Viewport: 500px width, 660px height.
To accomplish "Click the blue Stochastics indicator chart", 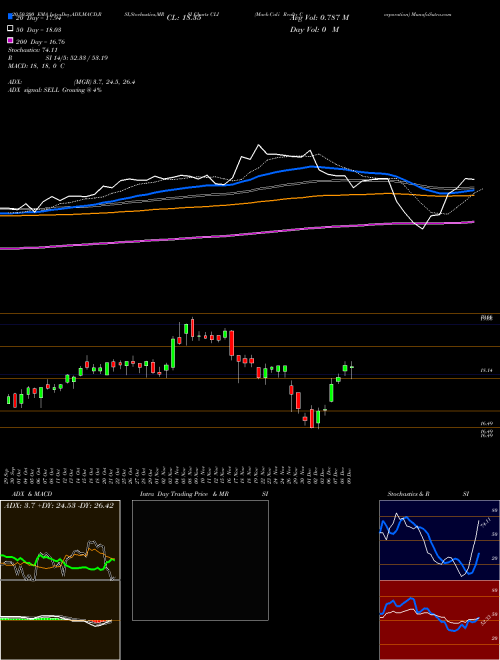I will 439,540.
